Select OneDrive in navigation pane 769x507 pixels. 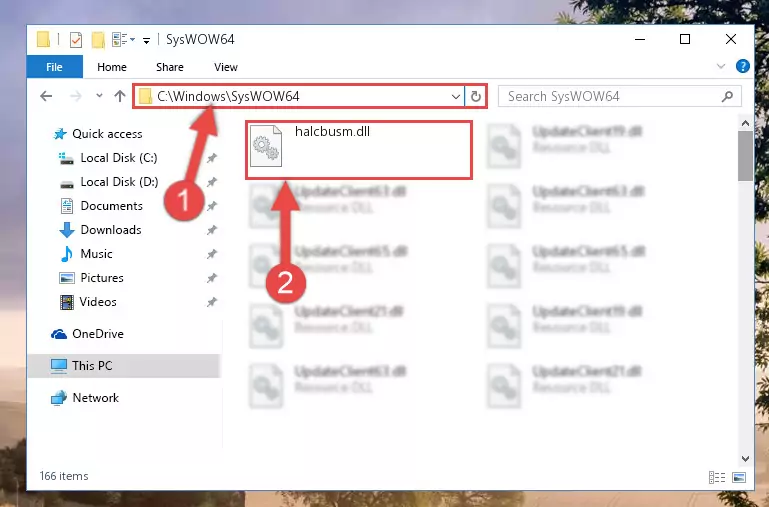(98, 334)
